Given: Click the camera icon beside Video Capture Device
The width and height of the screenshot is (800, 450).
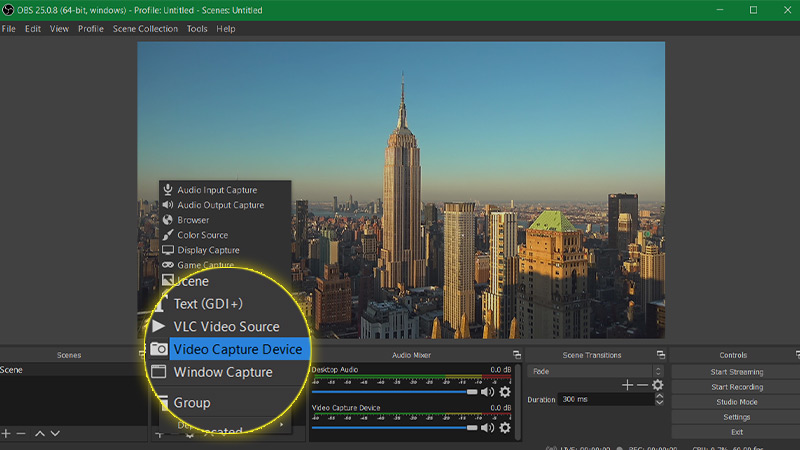Looking at the screenshot, I should pyautogui.click(x=159, y=349).
